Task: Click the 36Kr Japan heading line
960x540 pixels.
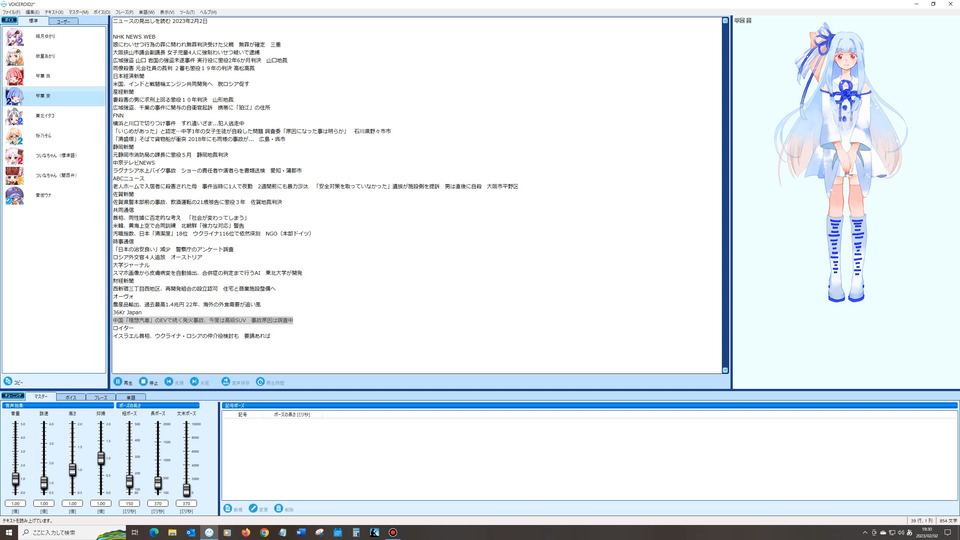Action: tap(127, 312)
